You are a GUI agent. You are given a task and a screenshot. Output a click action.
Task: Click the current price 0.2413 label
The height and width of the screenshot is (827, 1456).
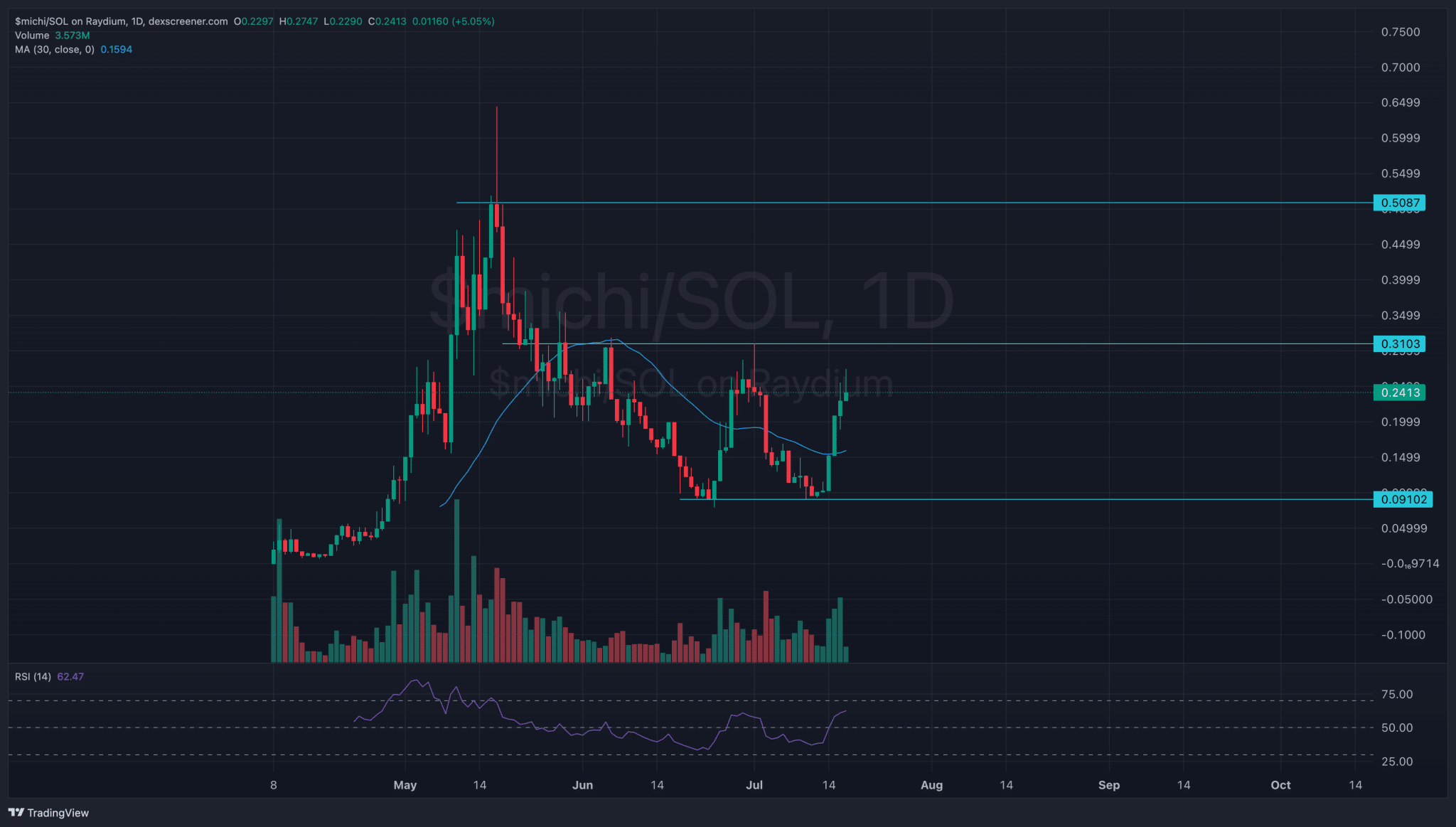[1400, 393]
